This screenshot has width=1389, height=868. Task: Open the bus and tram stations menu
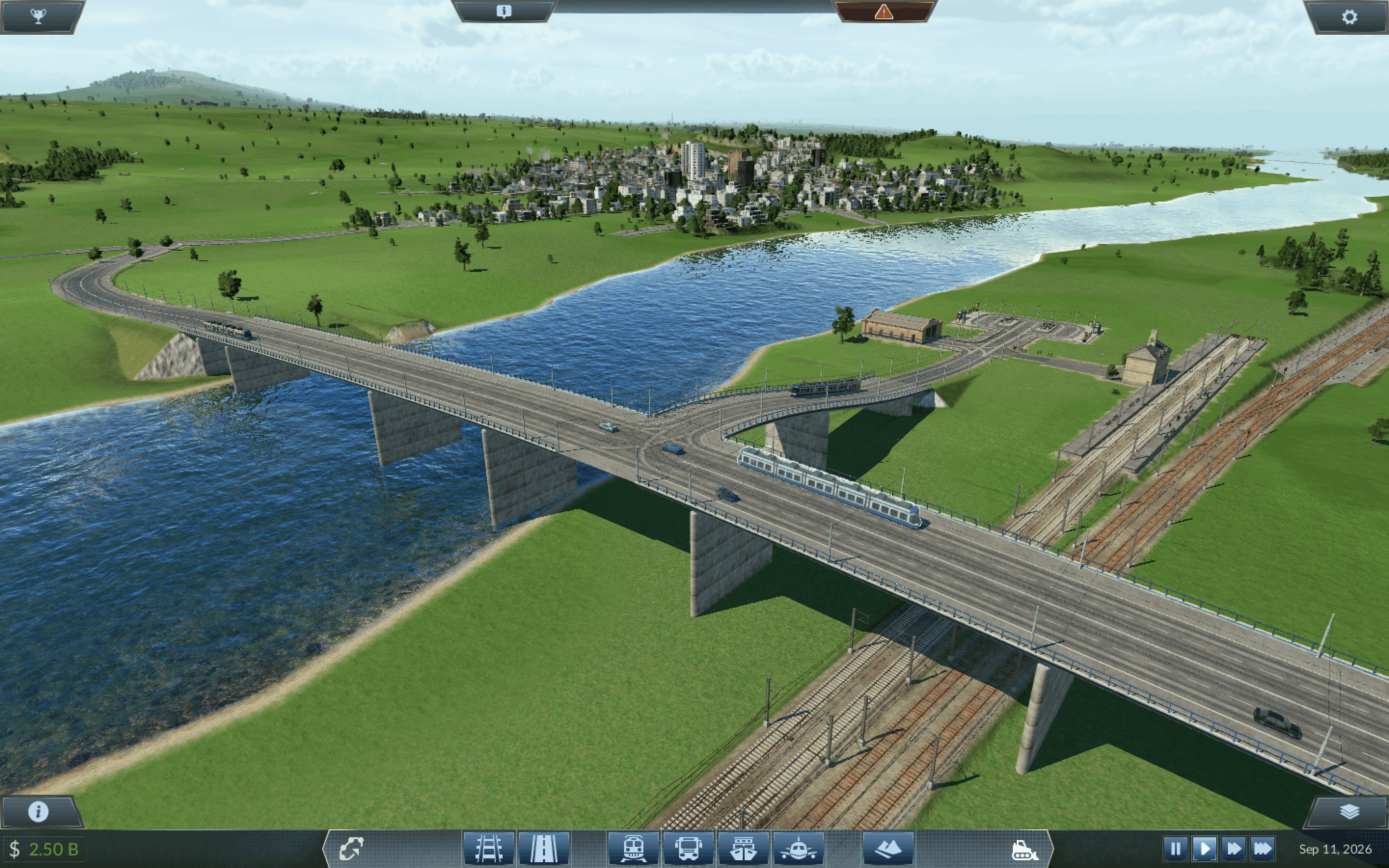coord(688,849)
